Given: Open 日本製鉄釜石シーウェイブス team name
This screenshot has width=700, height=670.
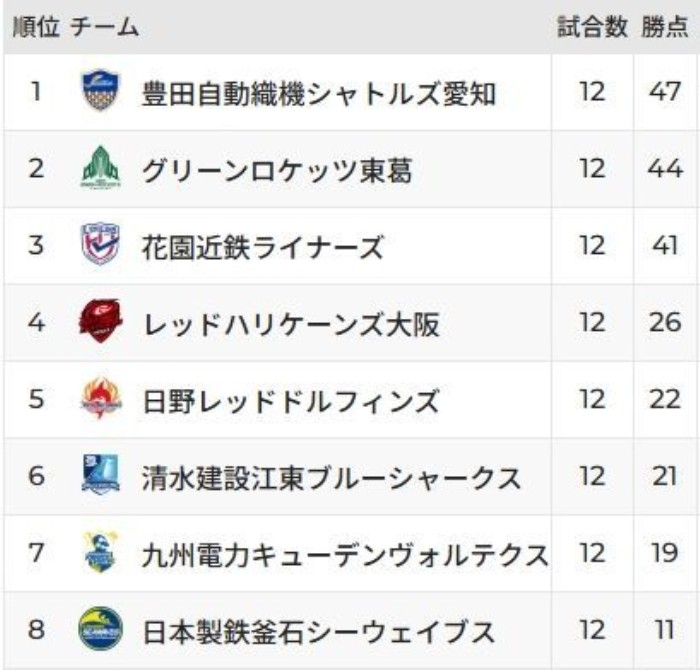Looking at the screenshot, I should point(319,632).
